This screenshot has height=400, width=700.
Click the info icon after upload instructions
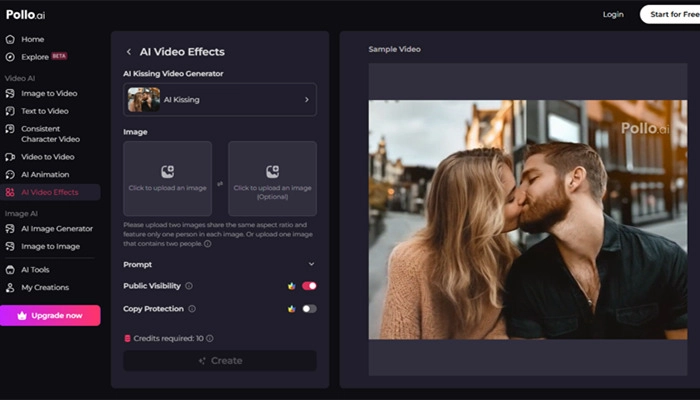208,244
